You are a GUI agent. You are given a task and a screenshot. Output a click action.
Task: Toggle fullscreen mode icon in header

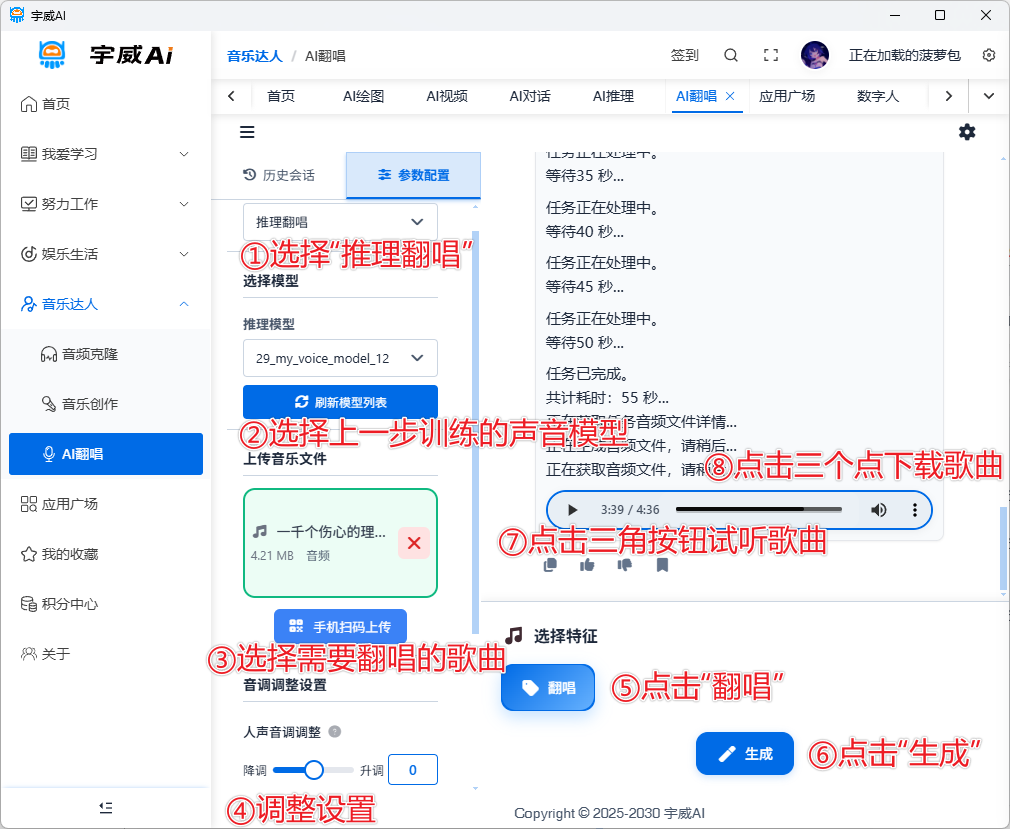(771, 55)
